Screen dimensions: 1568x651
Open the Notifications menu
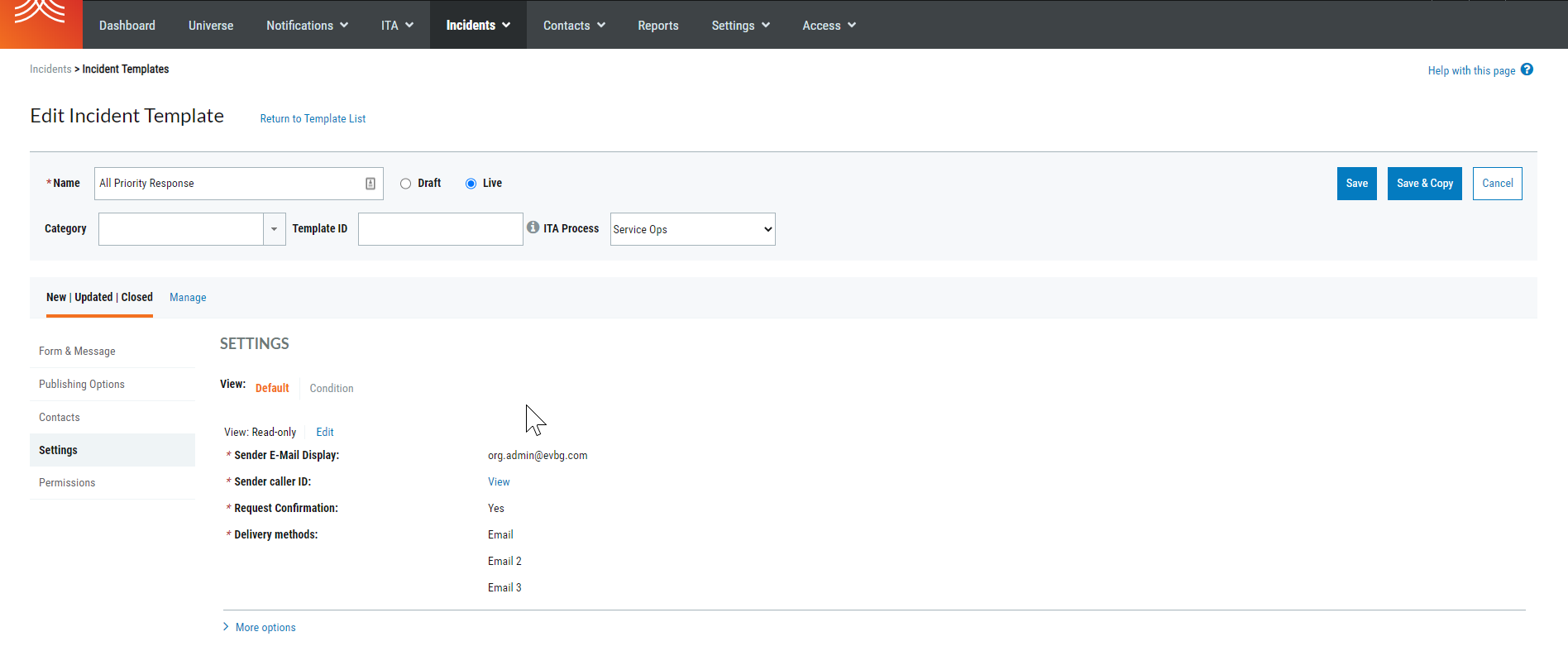pyautogui.click(x=307, y=25)
